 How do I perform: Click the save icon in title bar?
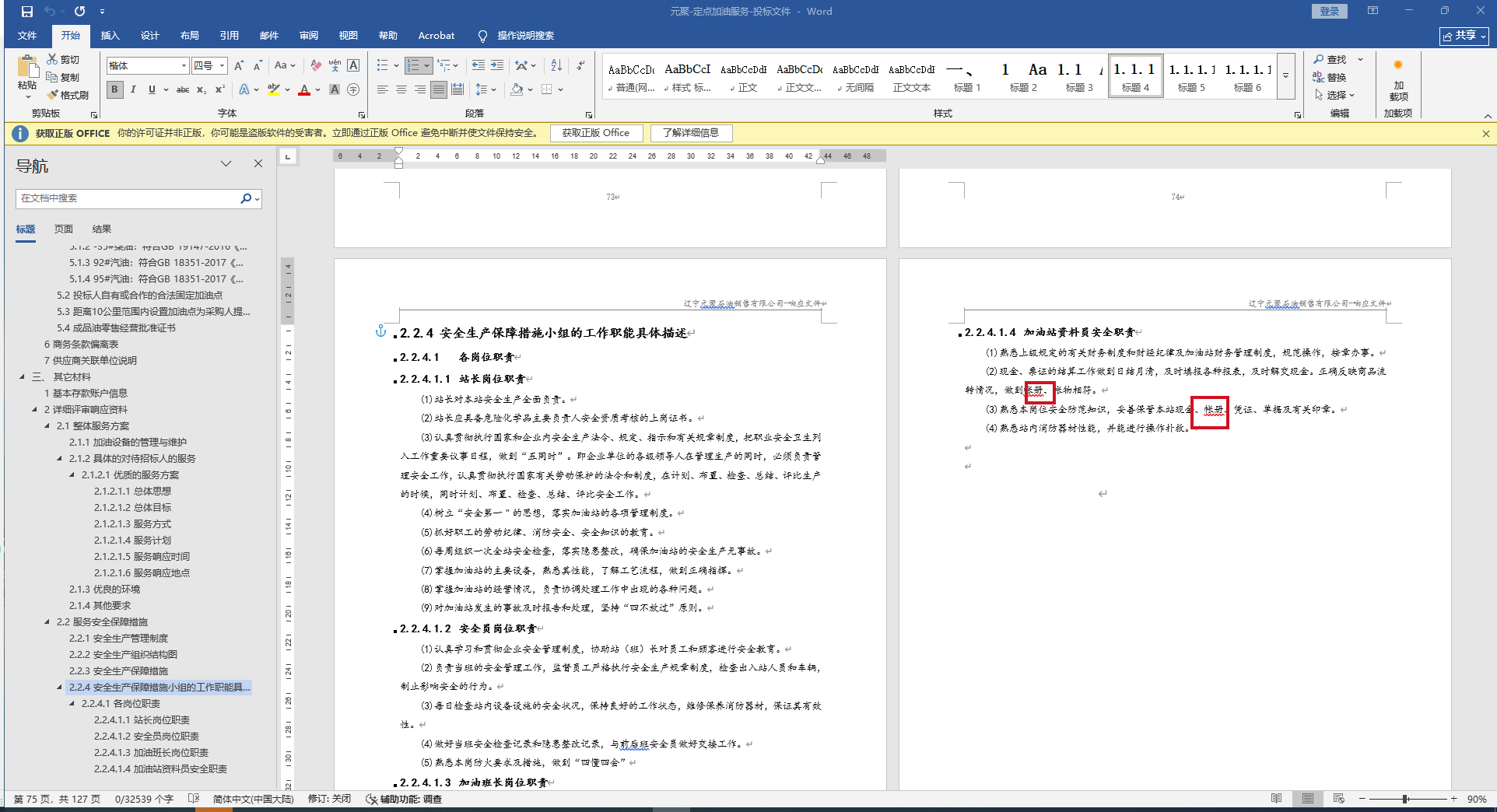[27, 12]
